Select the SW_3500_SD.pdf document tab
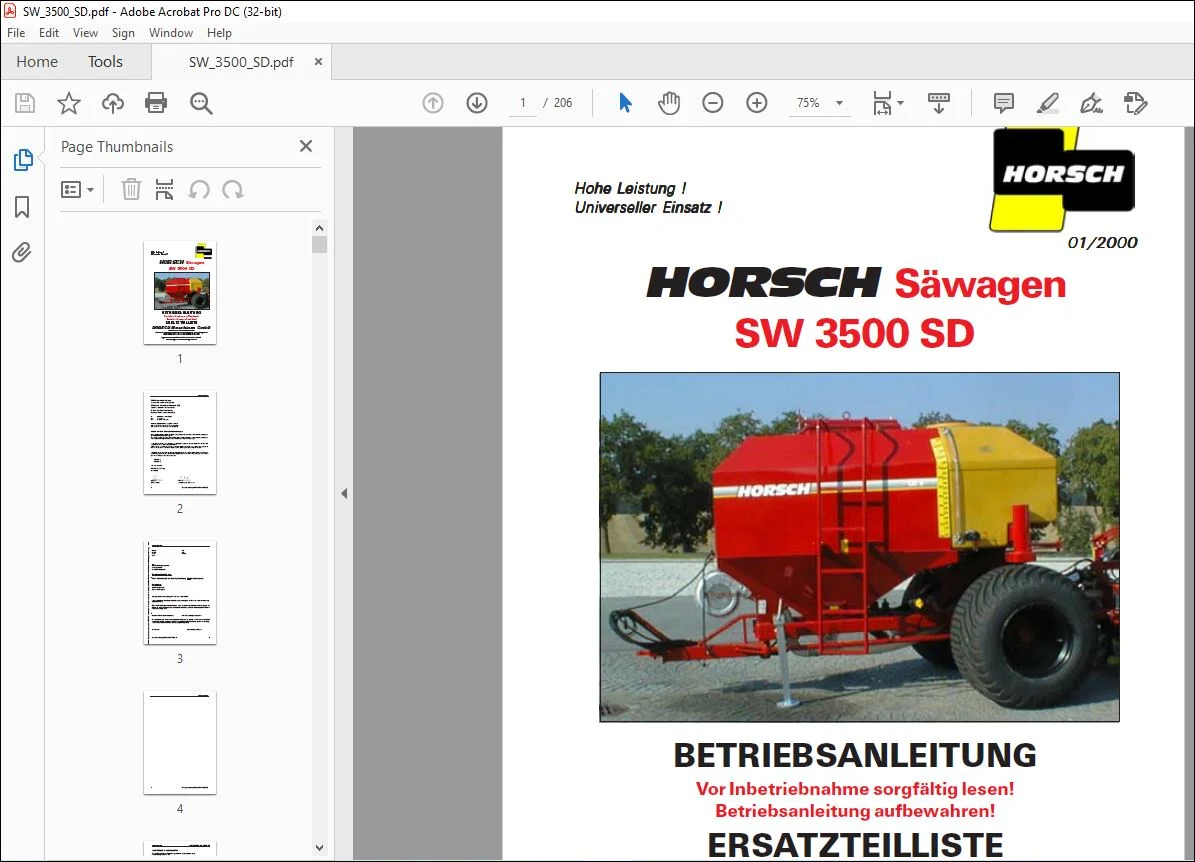 click(x=241, y=62)
